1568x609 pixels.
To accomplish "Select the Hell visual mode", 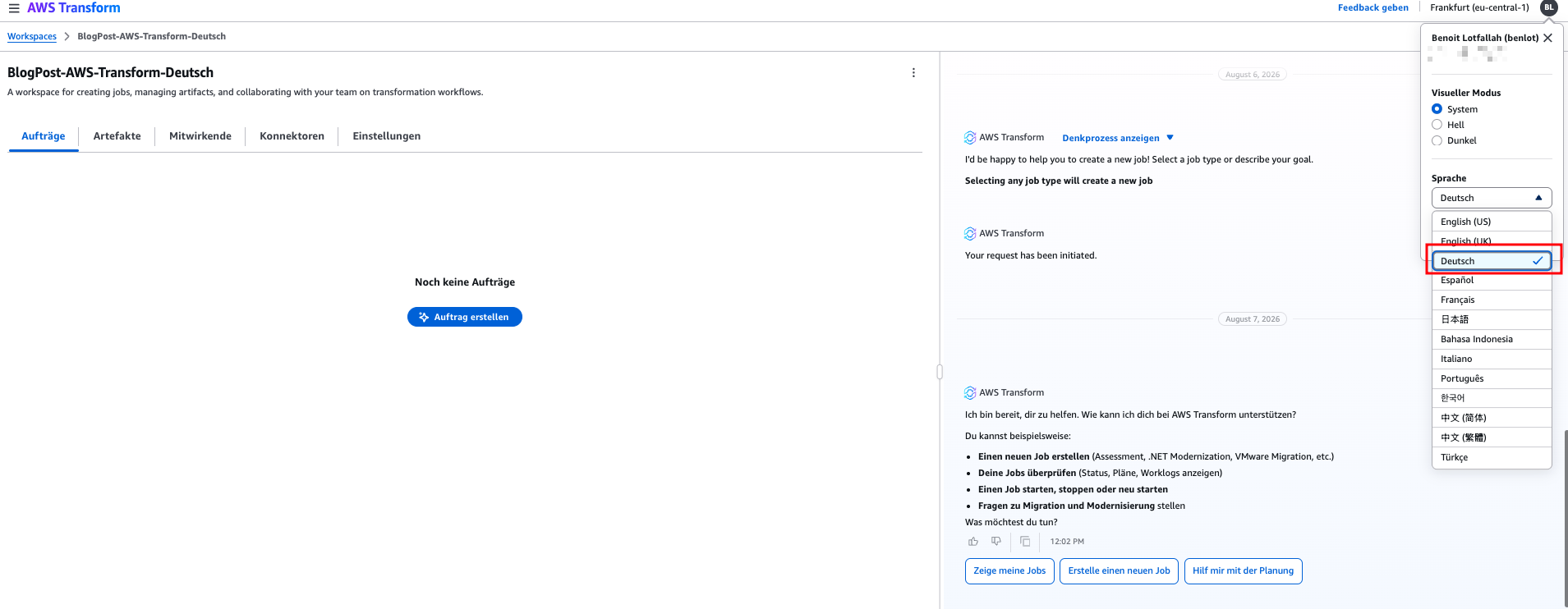I will [x=1437, y=125].
